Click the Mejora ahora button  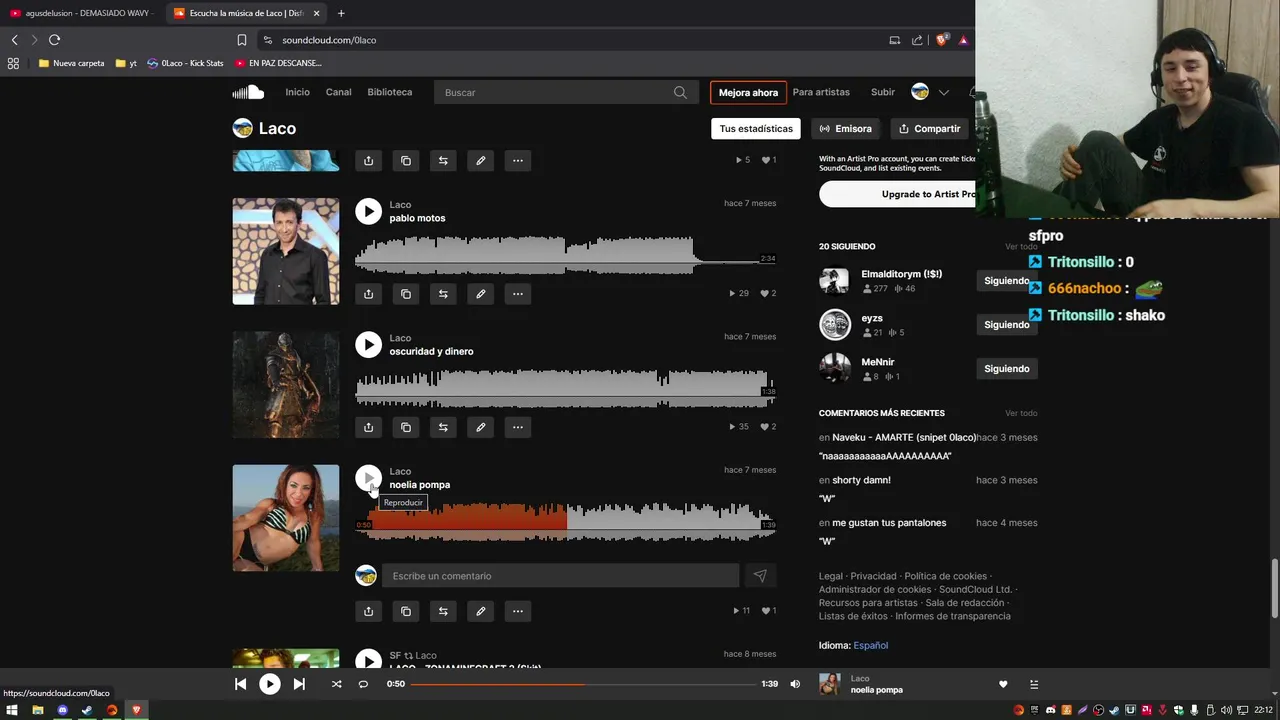748,92
